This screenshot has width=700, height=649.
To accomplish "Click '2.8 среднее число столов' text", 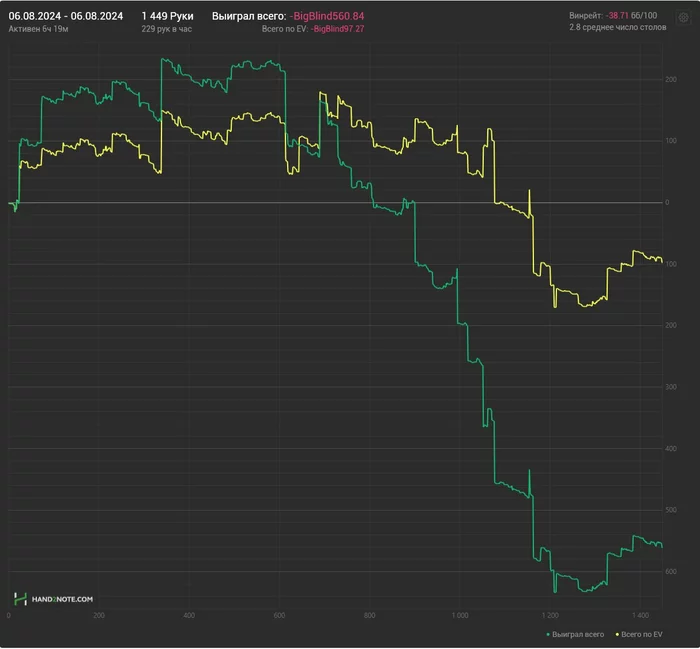I will 617,28.
